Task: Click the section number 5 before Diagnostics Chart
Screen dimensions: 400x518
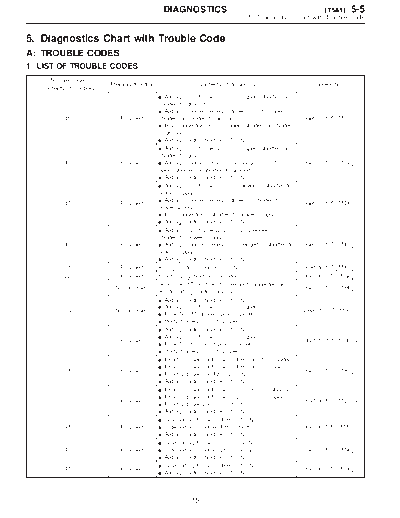Action: [x=30, y=38]
